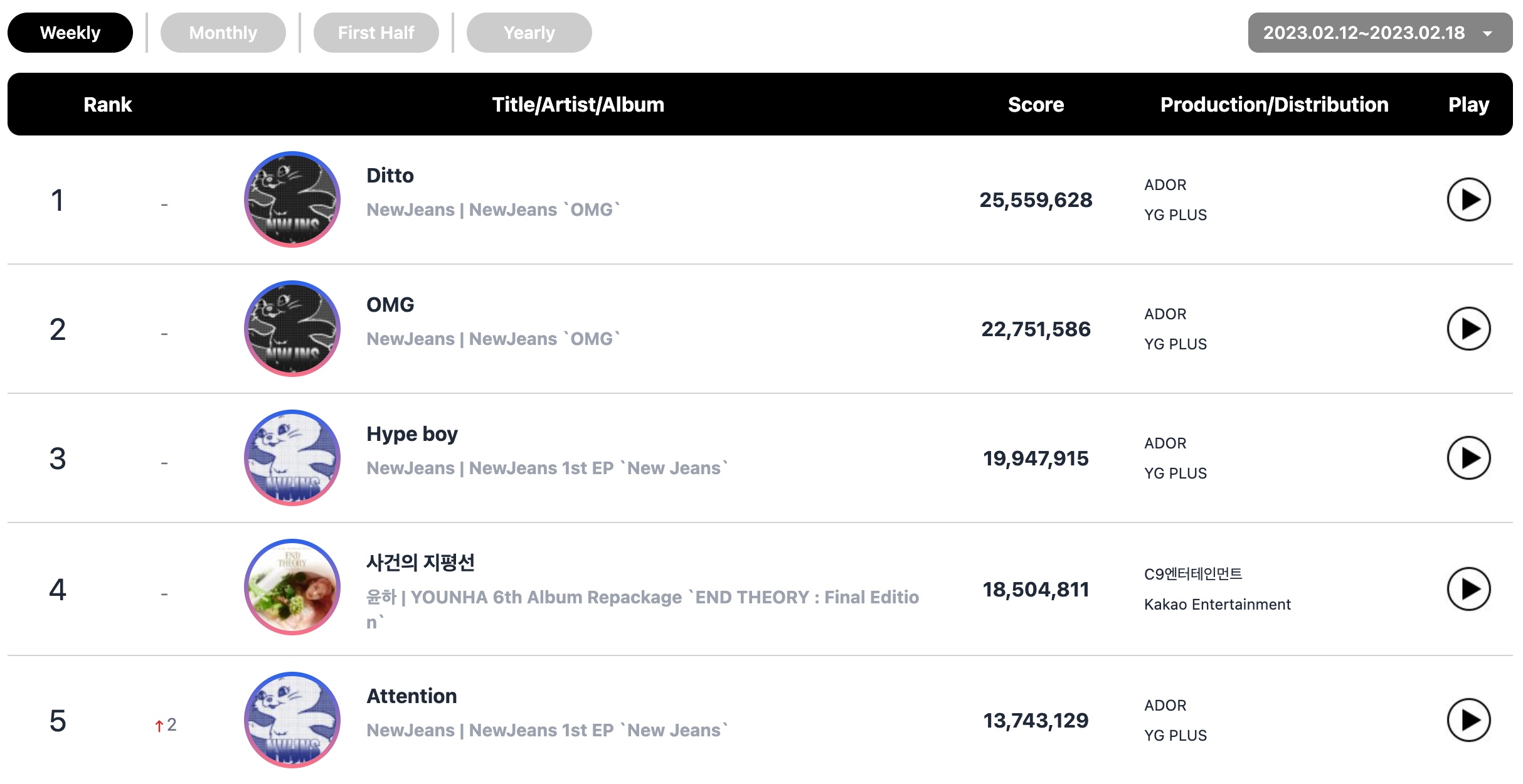This screenshot has width=1523, height=784.
Task: Open the week date range dropdown
Action: coord(1380,33)
